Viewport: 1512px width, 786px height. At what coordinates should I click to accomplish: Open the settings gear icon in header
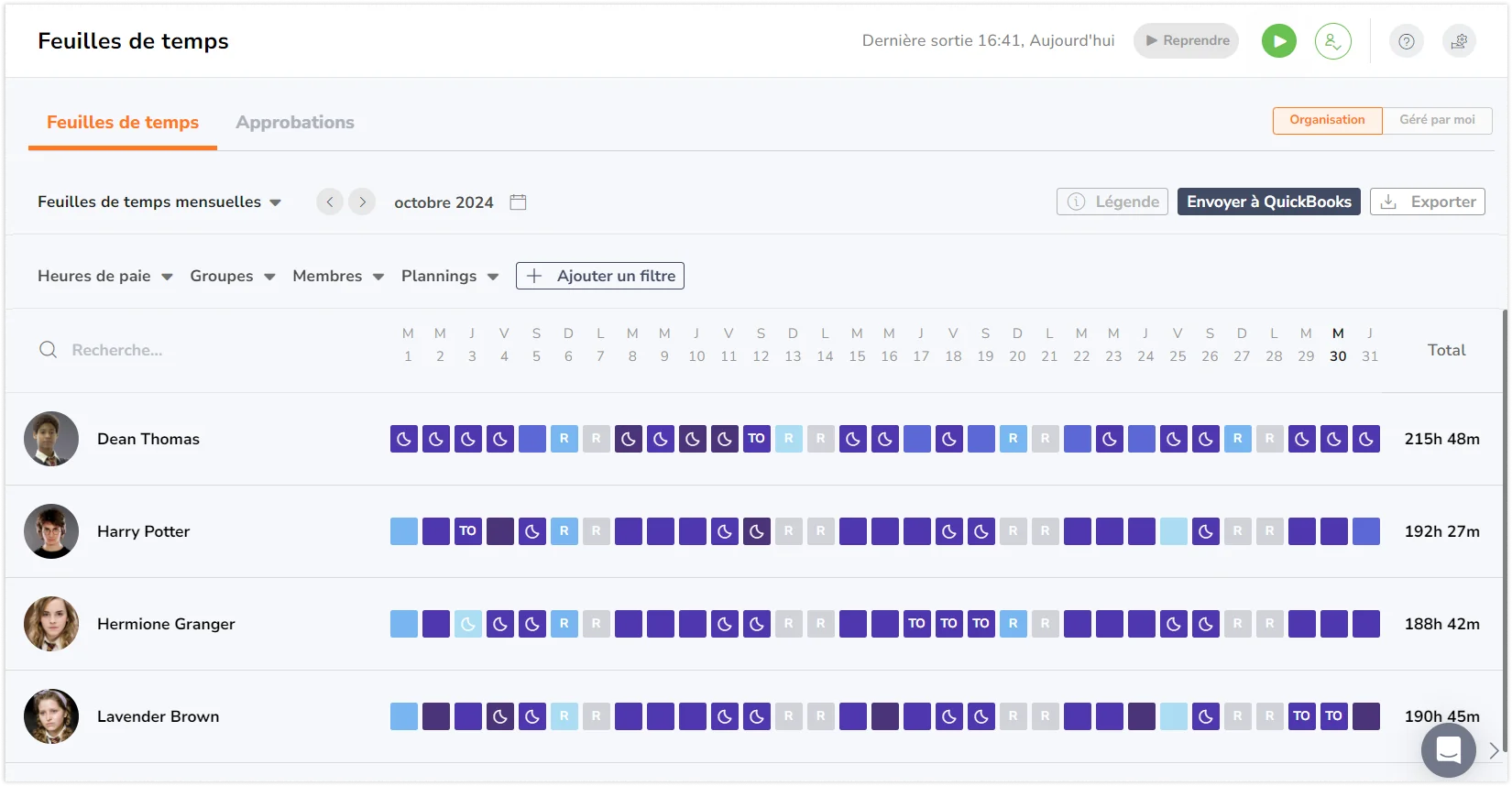(1459, 41)
